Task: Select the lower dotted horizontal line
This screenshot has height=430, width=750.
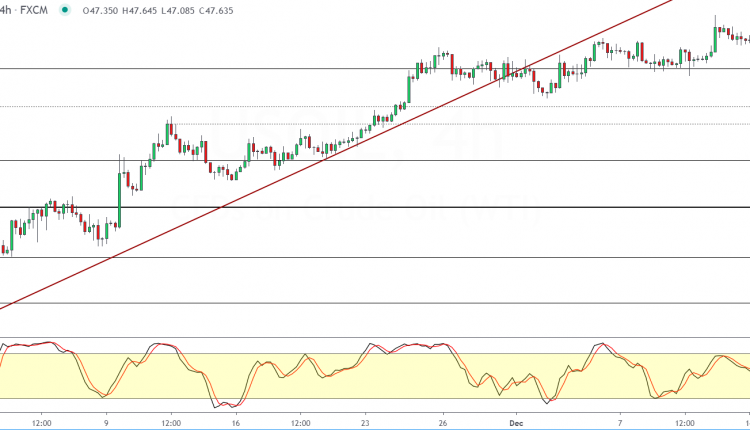Action: pyautogui.click(x=300, y=124)
